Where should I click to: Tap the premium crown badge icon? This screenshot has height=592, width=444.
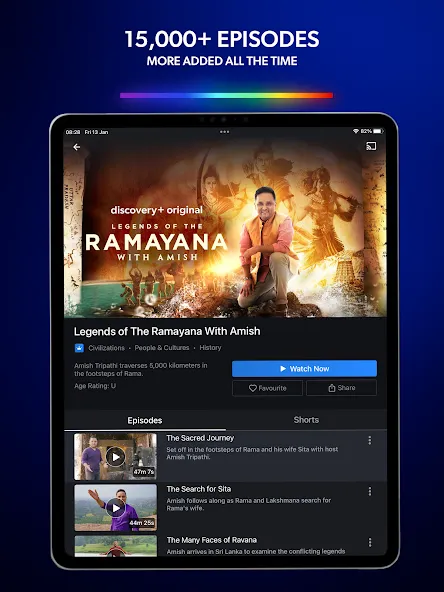[x=79, y=348]
